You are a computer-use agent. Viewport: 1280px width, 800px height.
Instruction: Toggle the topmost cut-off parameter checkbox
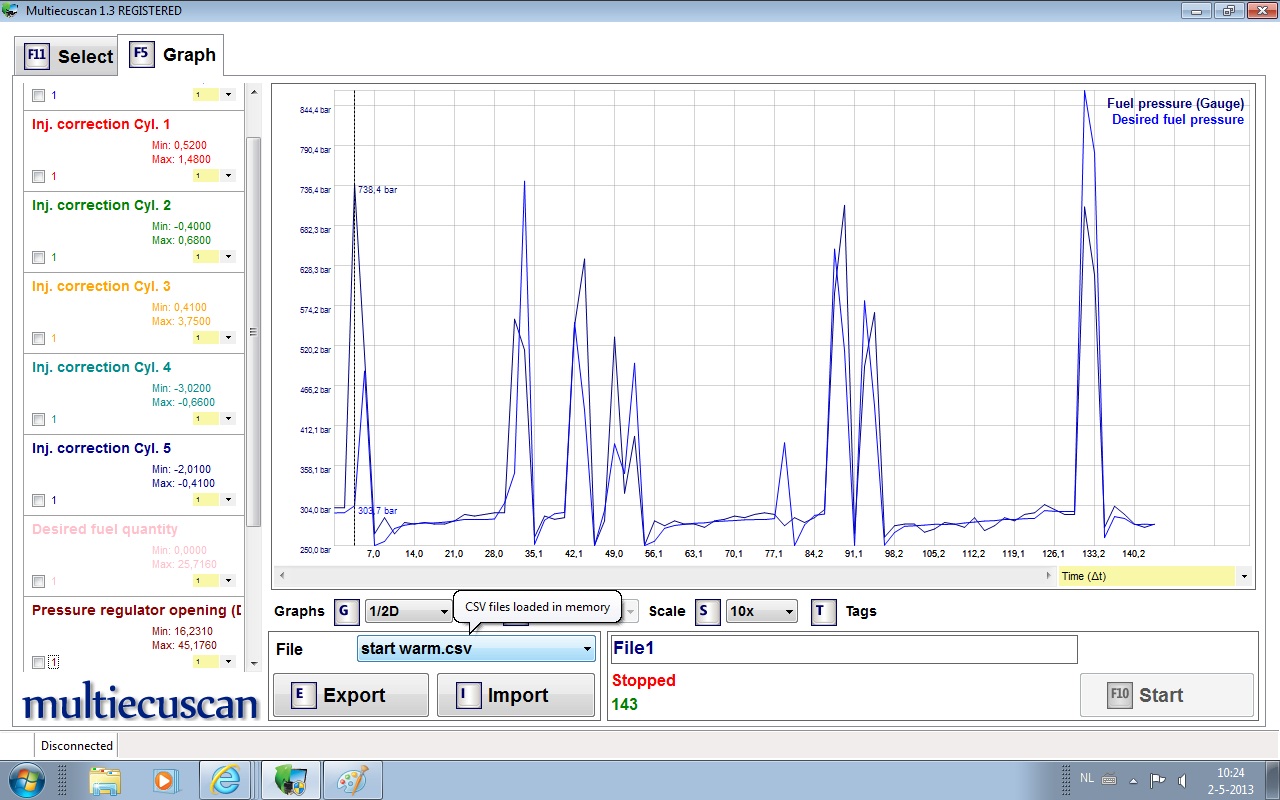[x=38, y=95]
